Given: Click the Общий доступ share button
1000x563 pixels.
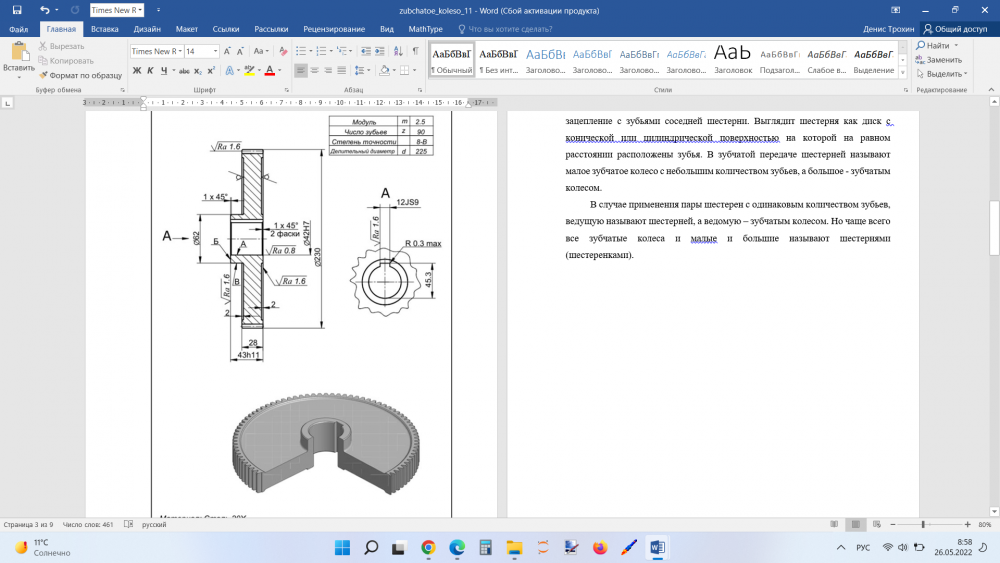Looking at the screenshot, I should click(x=955, y=29).
